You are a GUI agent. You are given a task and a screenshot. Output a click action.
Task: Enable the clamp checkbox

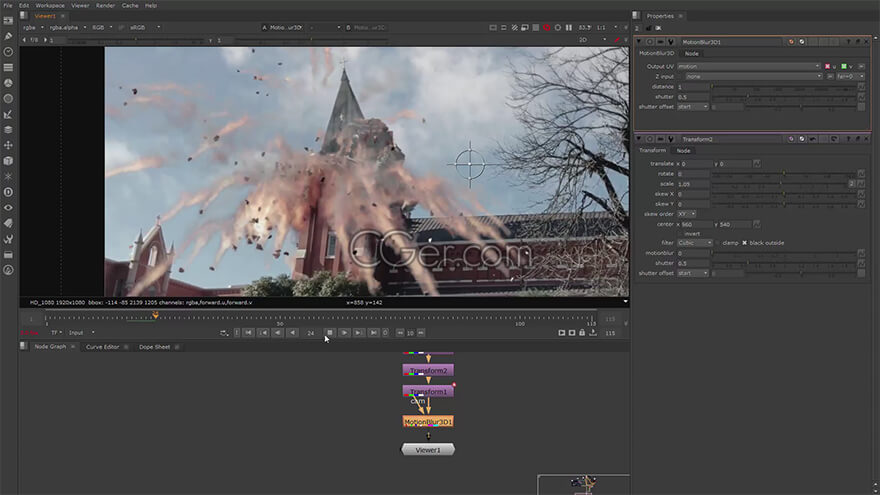click(718, 243)
